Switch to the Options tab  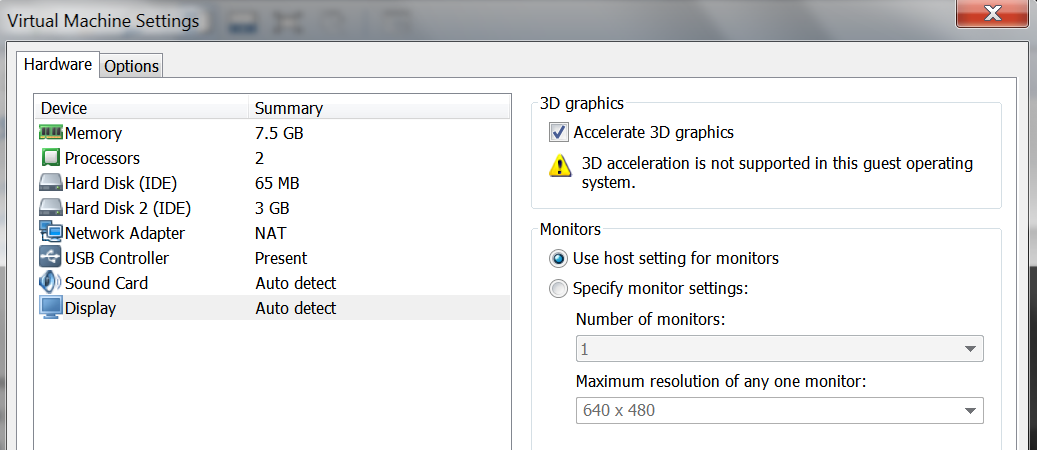pyautogui.click(x=132, y=66)
